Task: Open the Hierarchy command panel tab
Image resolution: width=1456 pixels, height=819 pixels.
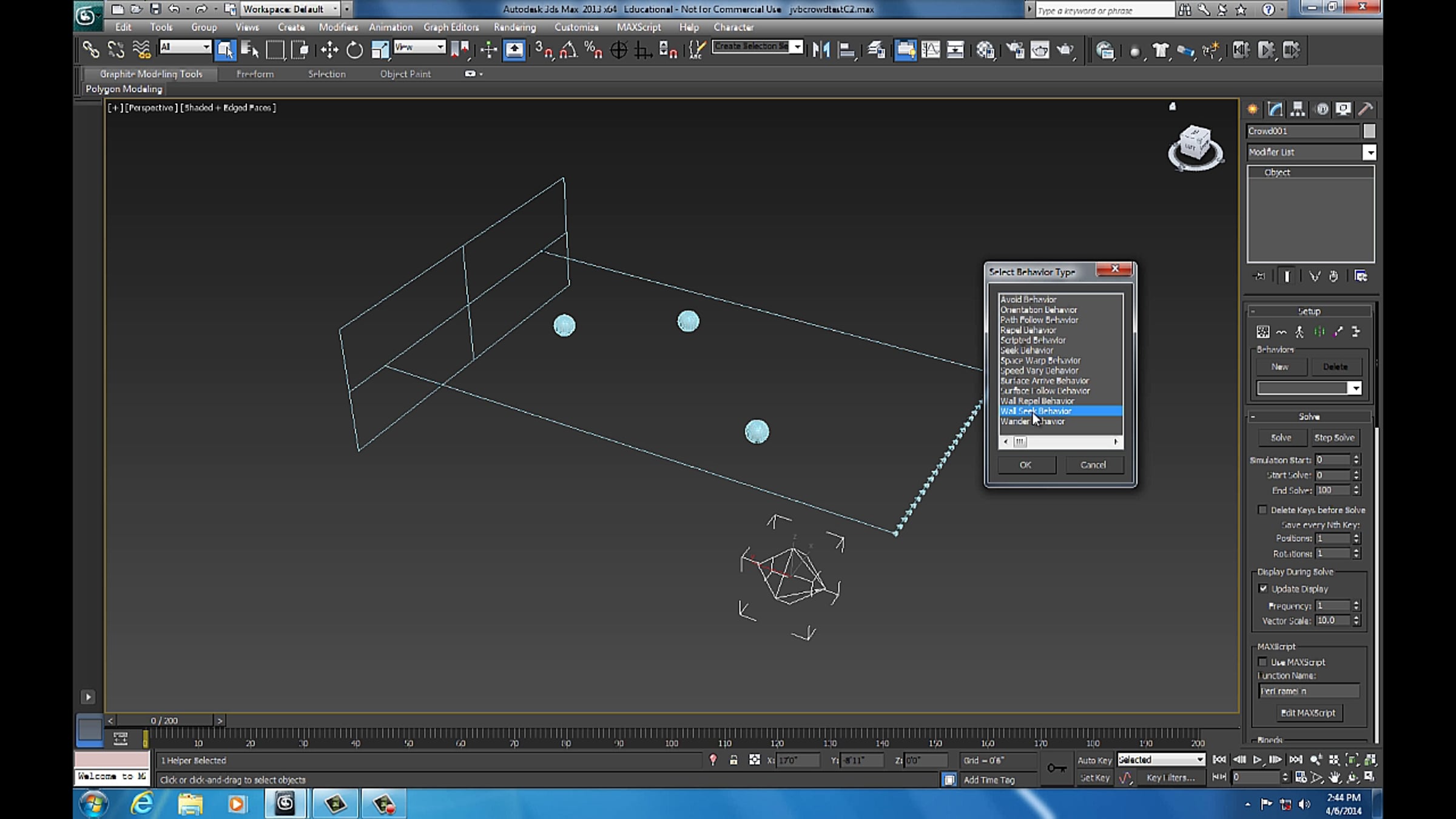Action: [x=1298, y=109]
